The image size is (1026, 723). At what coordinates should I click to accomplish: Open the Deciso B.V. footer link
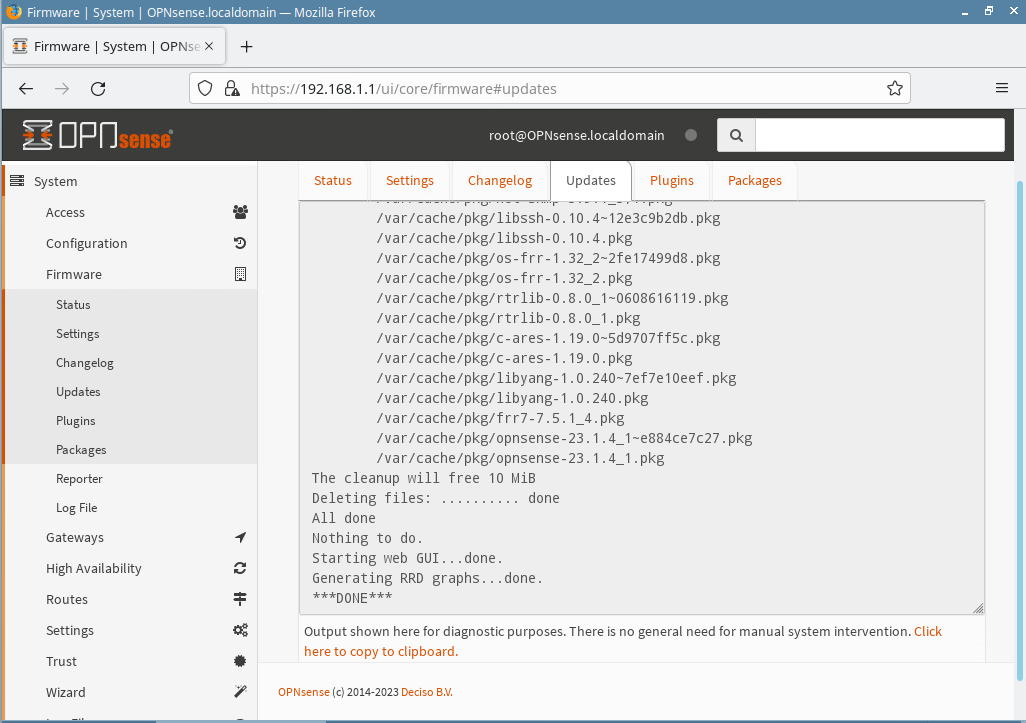pos(427,692)
